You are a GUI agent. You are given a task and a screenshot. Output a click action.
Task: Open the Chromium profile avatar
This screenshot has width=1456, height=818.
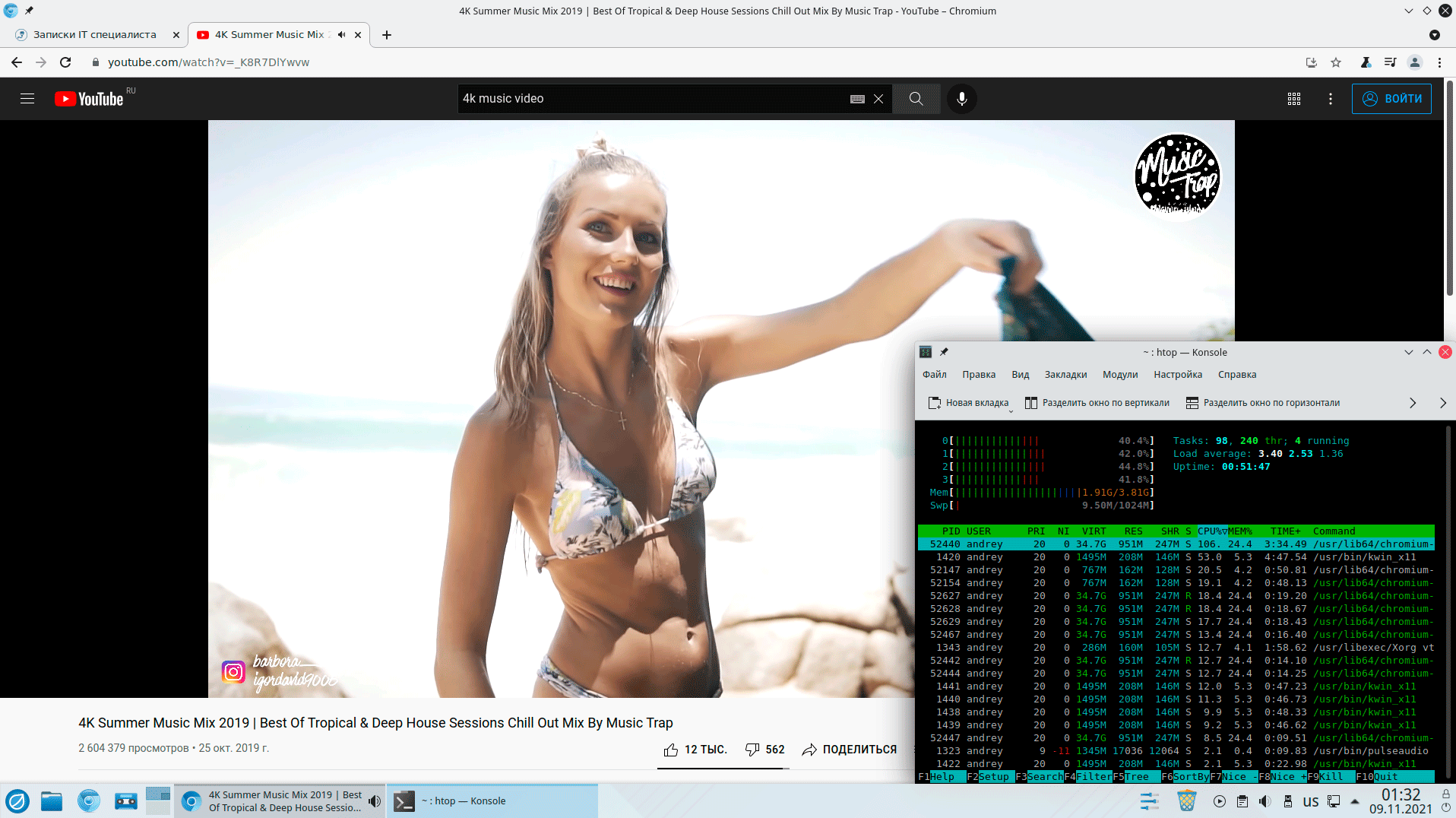coord(1415,62)
